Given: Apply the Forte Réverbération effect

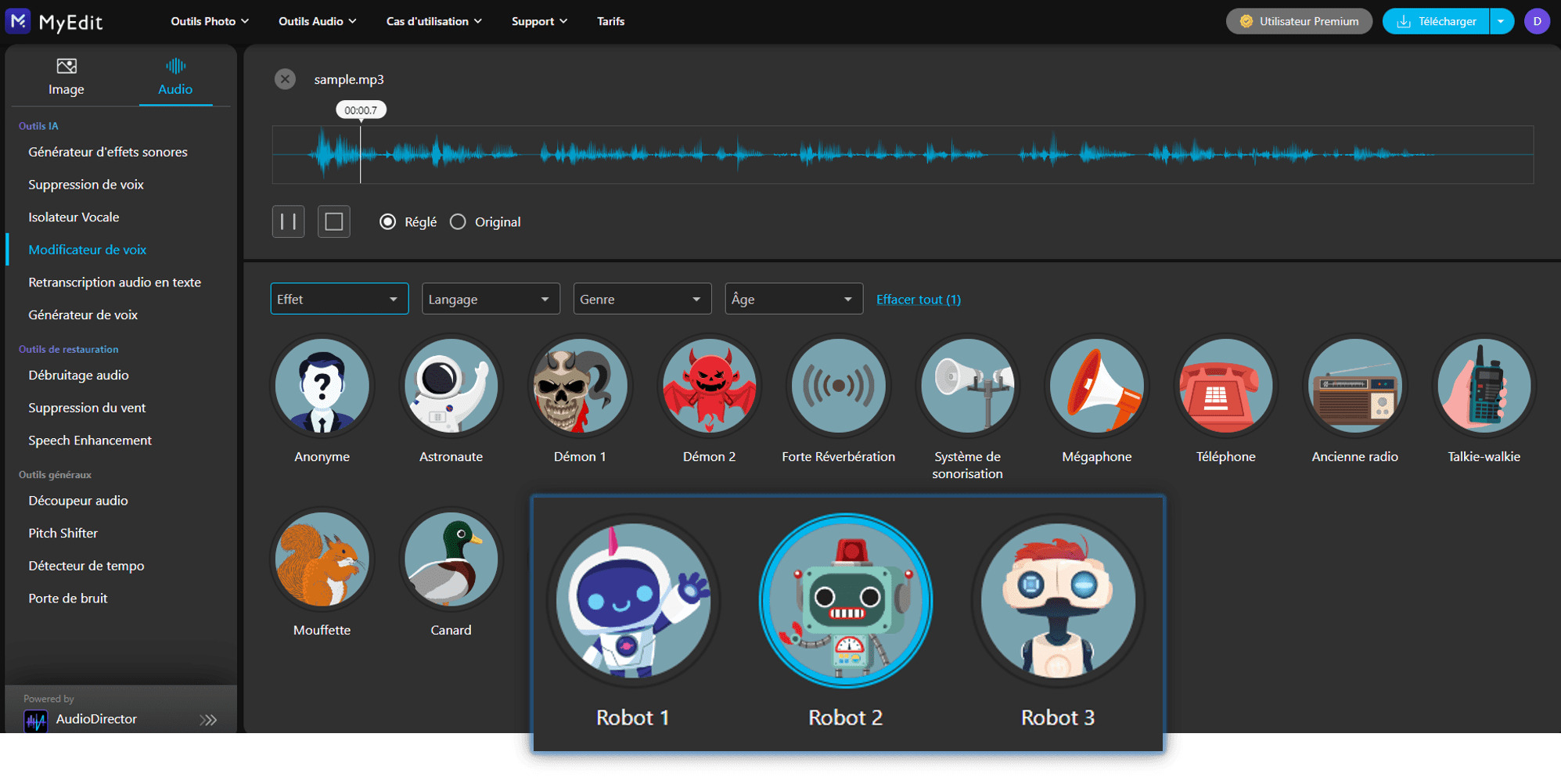Looking at the screenshot, I should 838,386.
